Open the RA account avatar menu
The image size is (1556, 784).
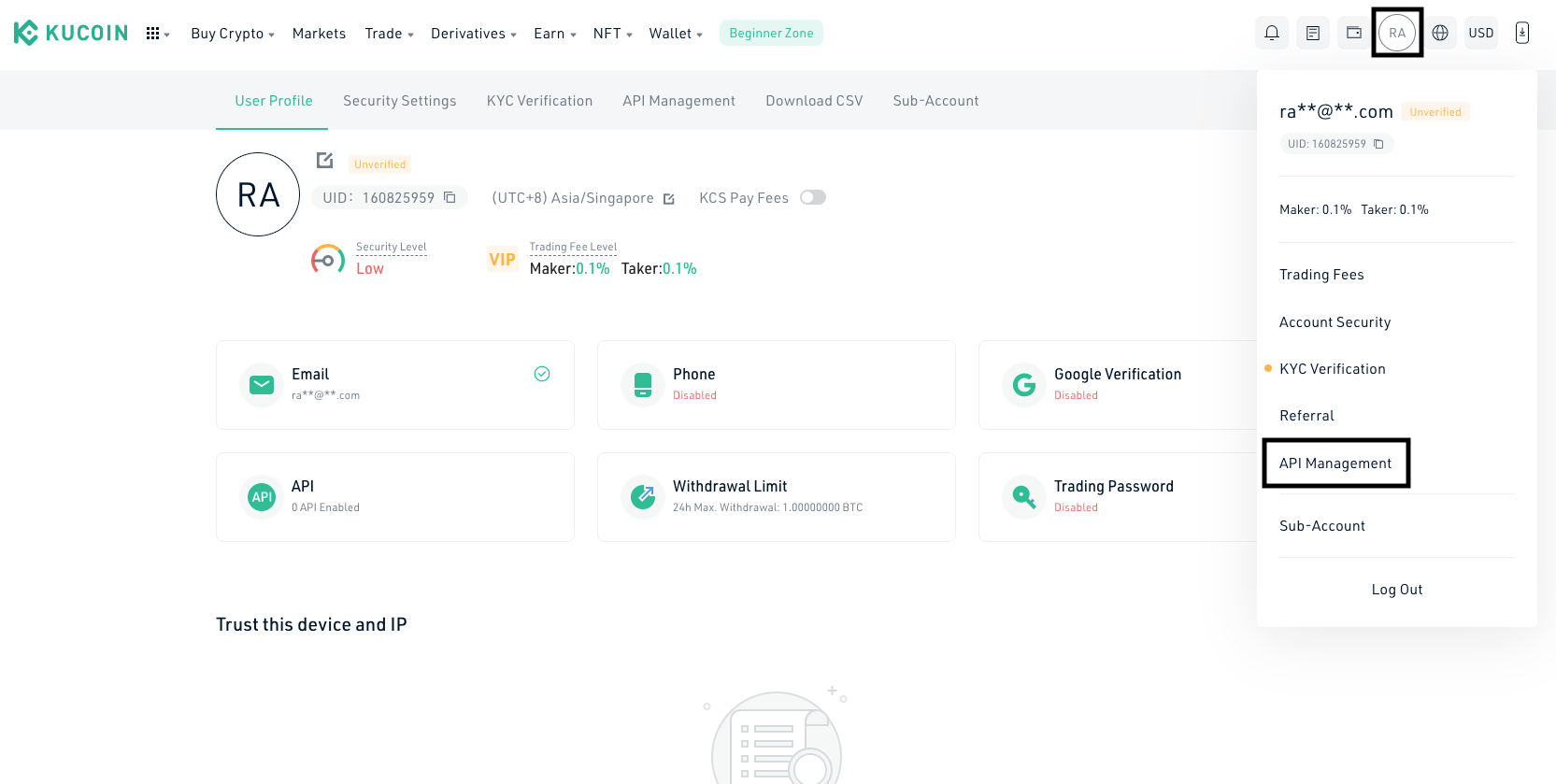1397,33
